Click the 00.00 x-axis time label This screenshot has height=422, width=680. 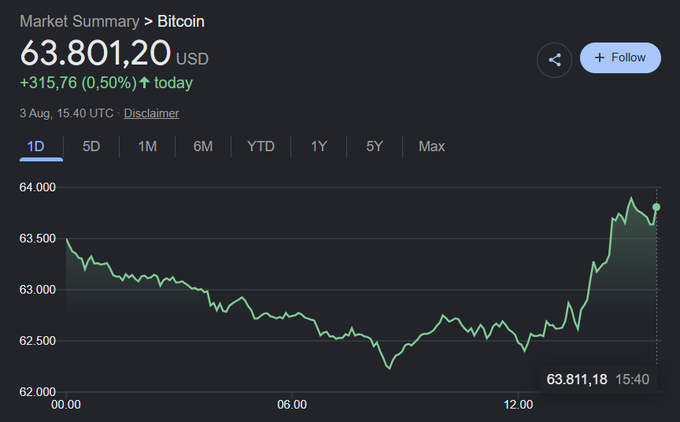(66, 405)
